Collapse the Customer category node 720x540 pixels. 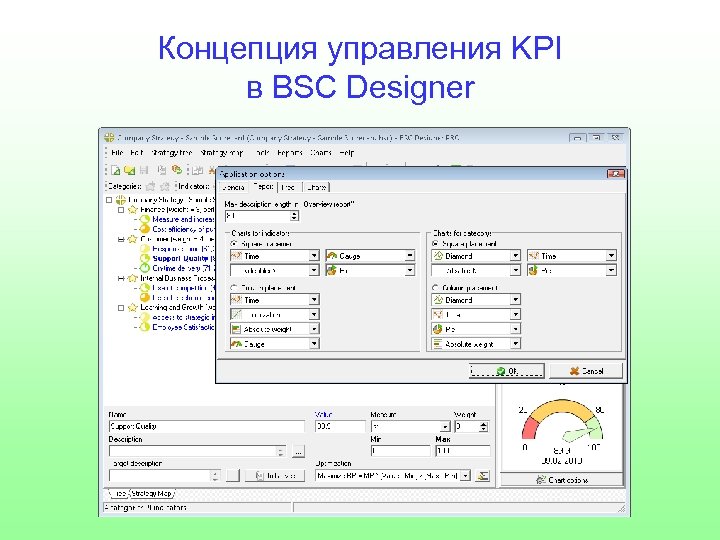coord(121,239)
